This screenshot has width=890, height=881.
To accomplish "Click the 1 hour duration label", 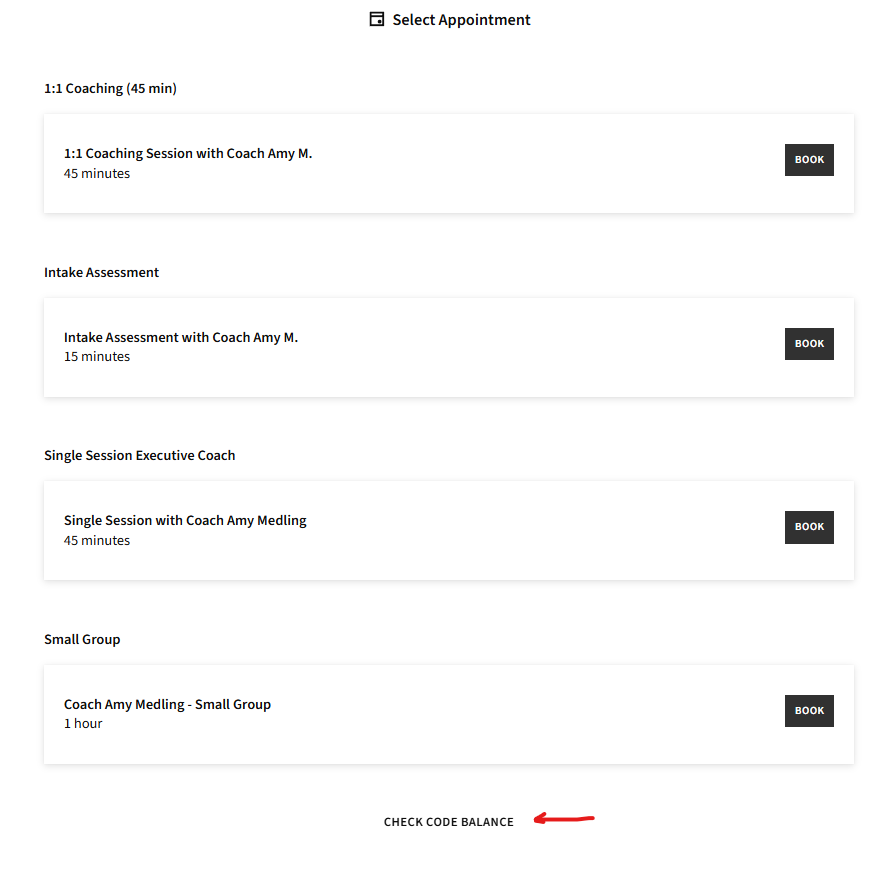I will tap(83, 723).
